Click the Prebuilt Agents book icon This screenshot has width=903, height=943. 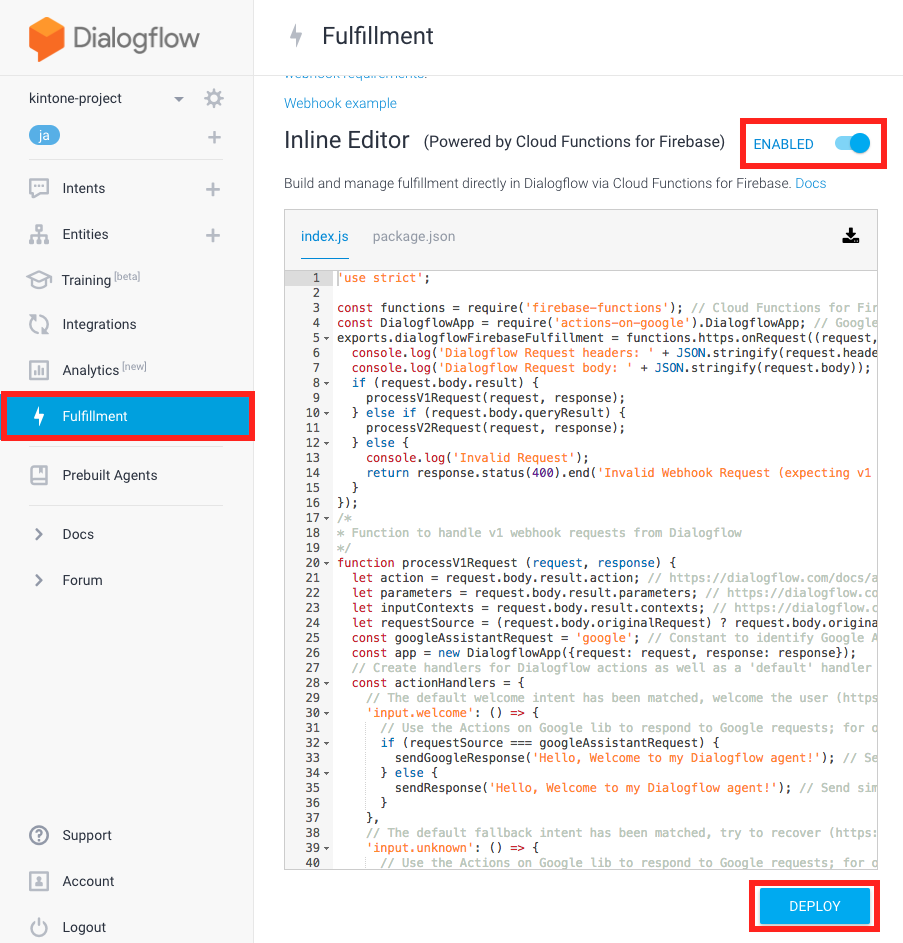[x=39, y=475]
